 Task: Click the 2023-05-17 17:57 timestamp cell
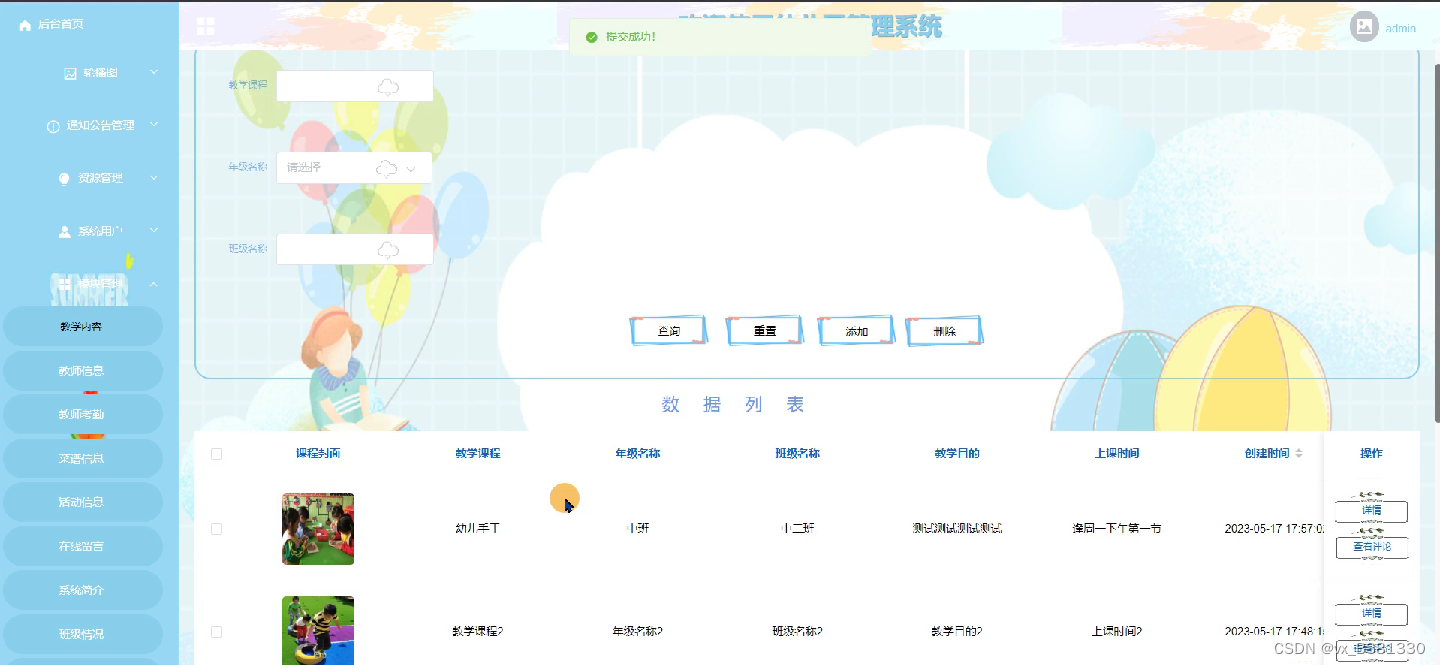pos(1274,528)
